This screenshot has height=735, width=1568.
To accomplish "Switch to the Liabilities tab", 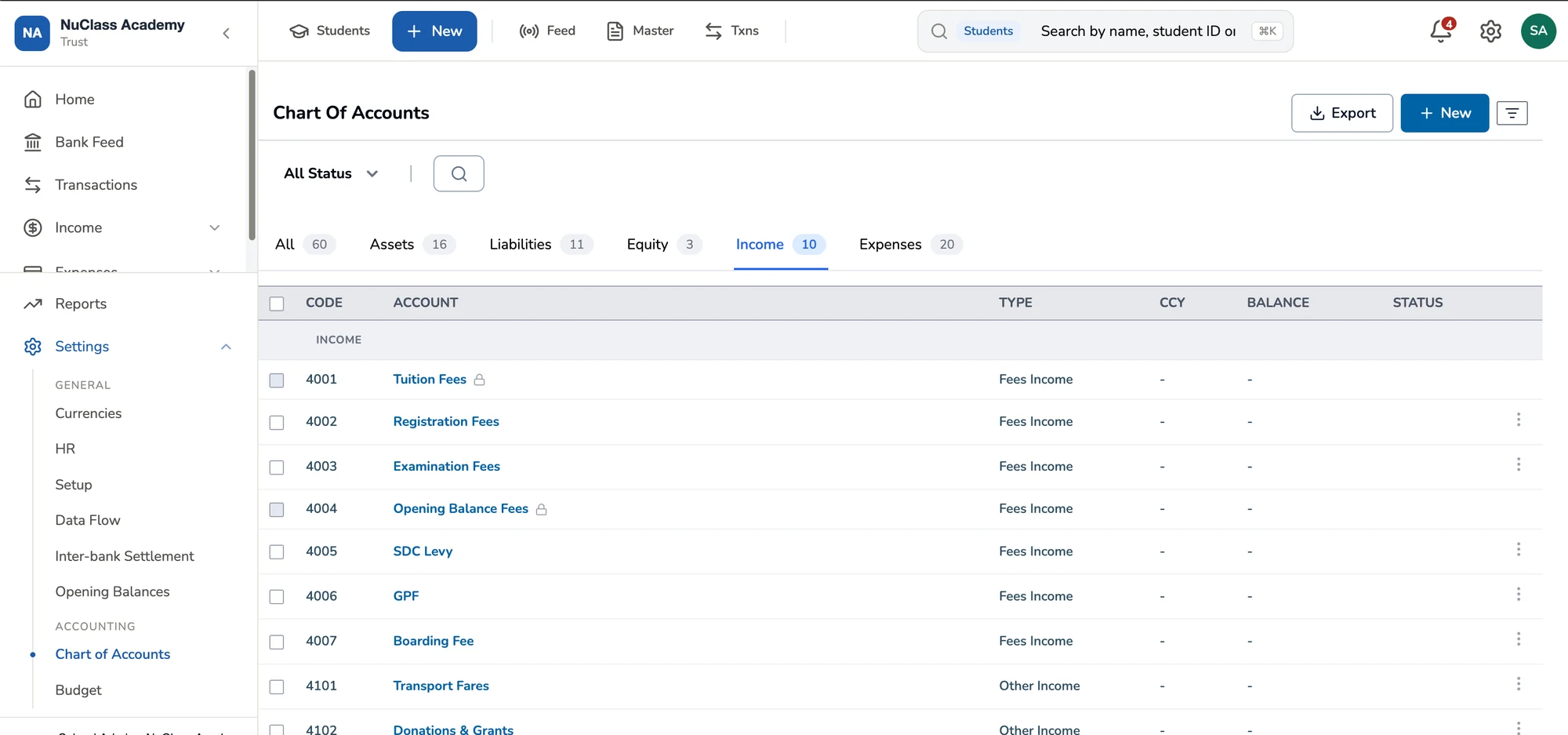I will (x=541, y=245).
